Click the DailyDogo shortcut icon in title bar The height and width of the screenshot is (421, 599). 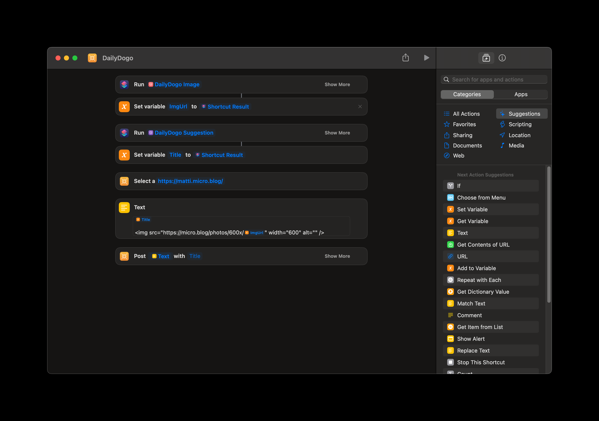click(92, 58)
